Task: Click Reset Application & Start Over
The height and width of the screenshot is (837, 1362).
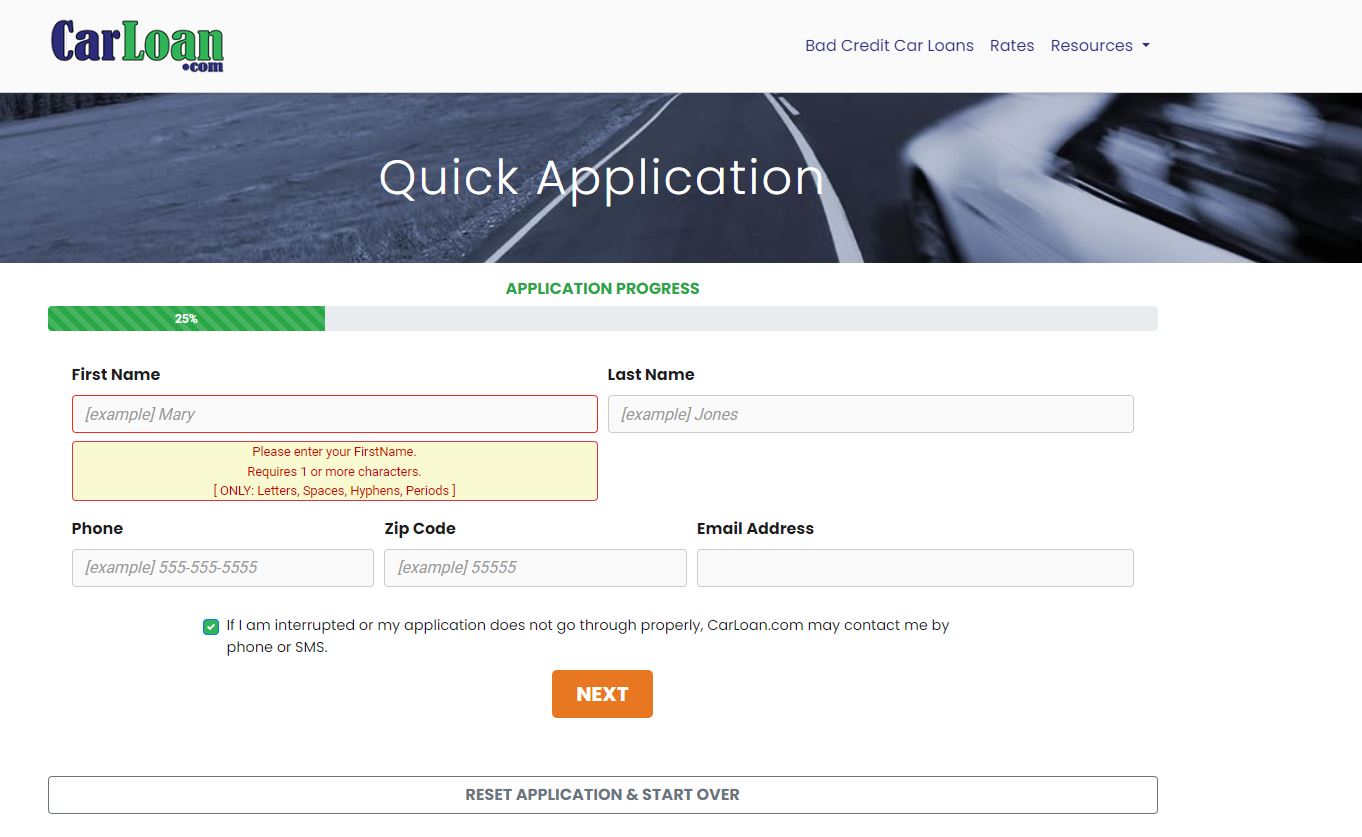Action: 602,795
